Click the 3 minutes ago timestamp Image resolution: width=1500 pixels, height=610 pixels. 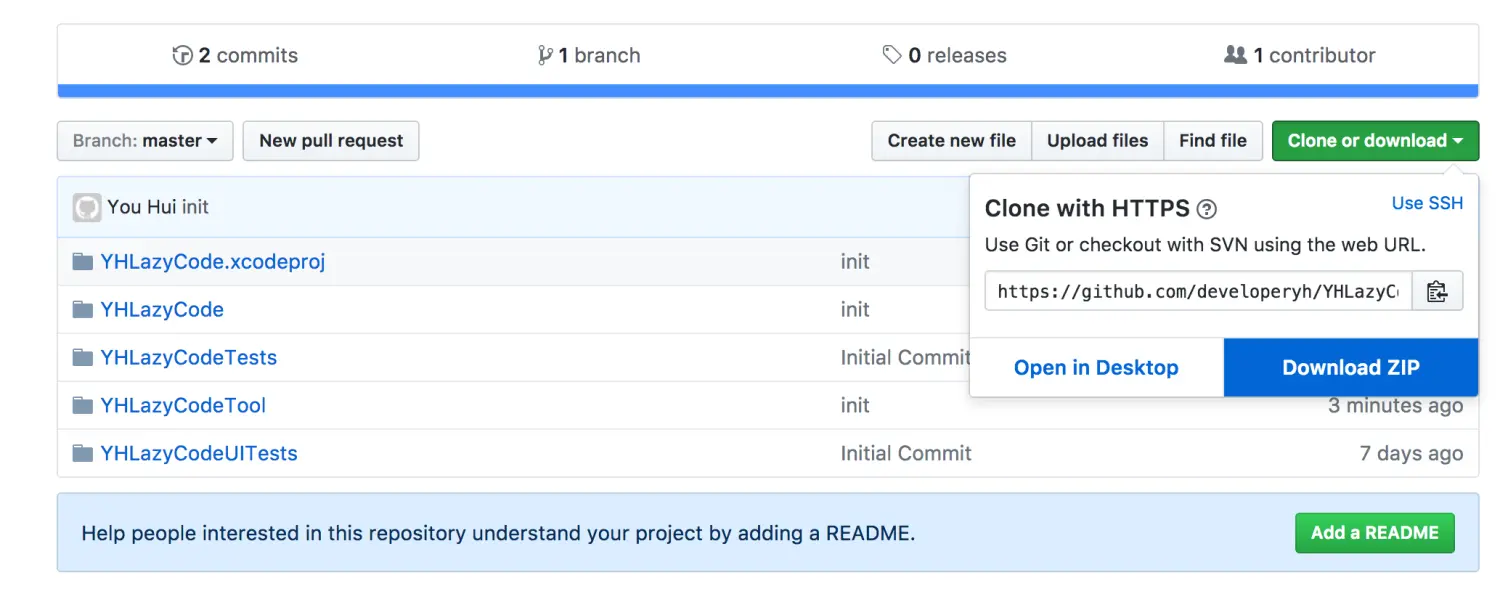(1395, 406)
